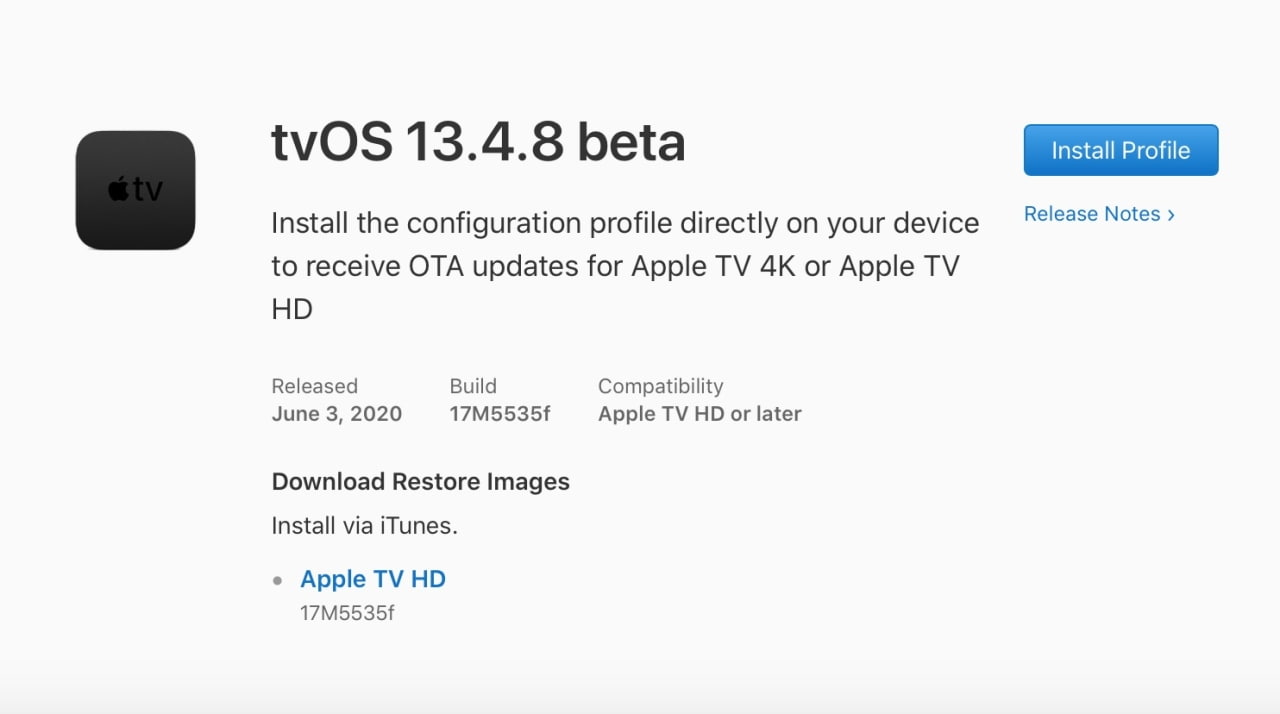Click the Released label
The image size is (1280, 714).
click(314, 386)
